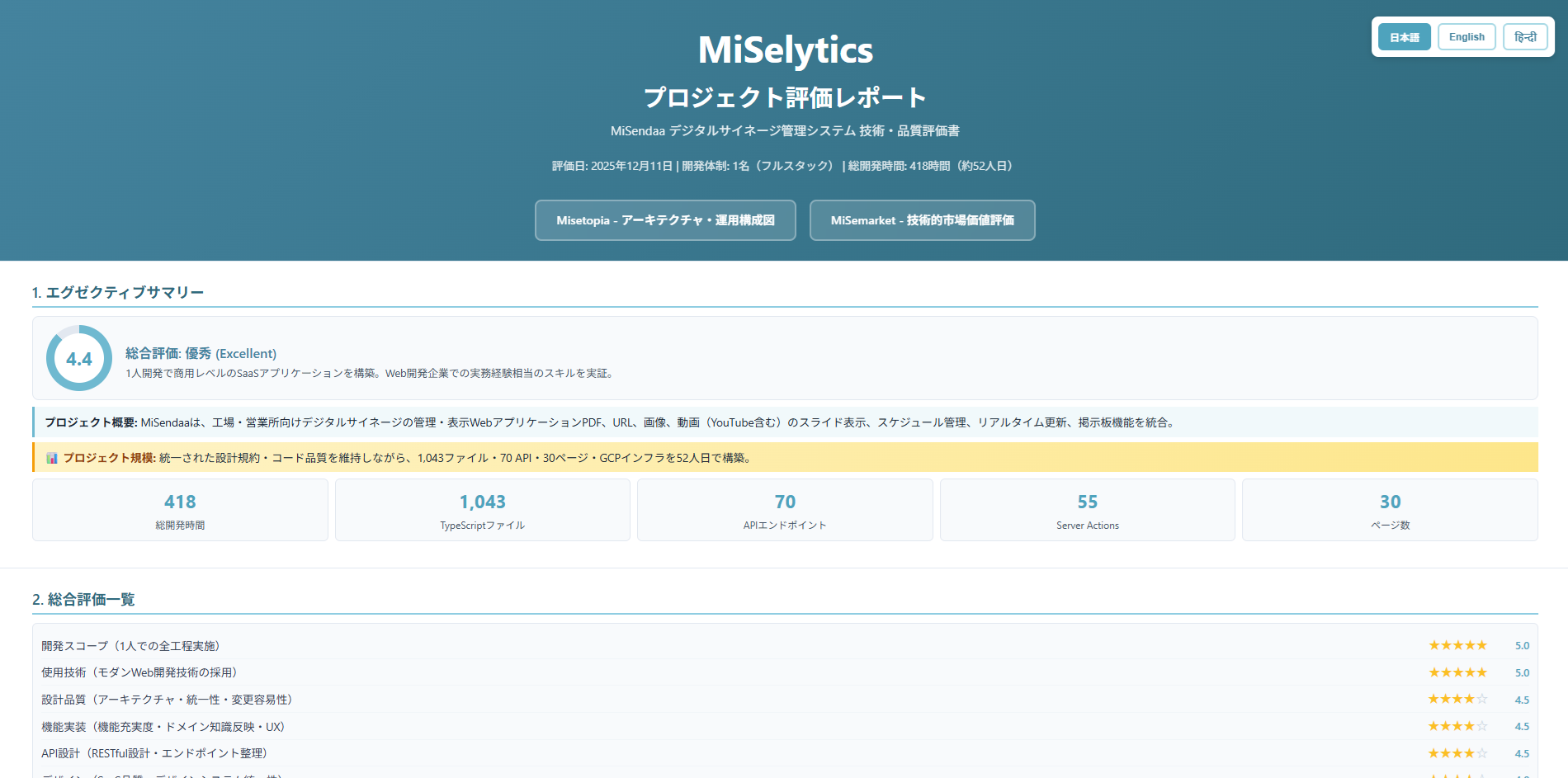The height and width of the screenshot is (778, 1568).
Task: Click the stars for 機能実装 rating
Action: pos(1457,726)
